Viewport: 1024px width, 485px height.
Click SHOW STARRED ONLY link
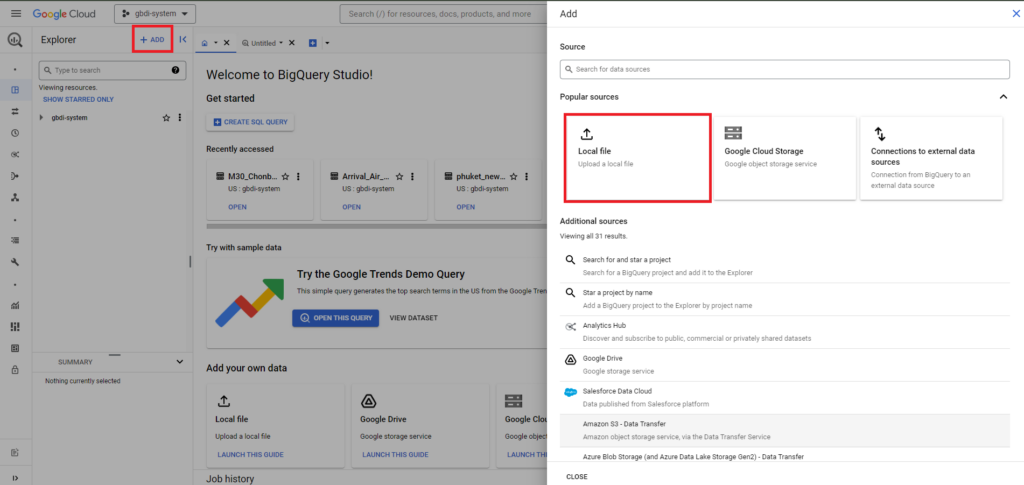(78, 99)
